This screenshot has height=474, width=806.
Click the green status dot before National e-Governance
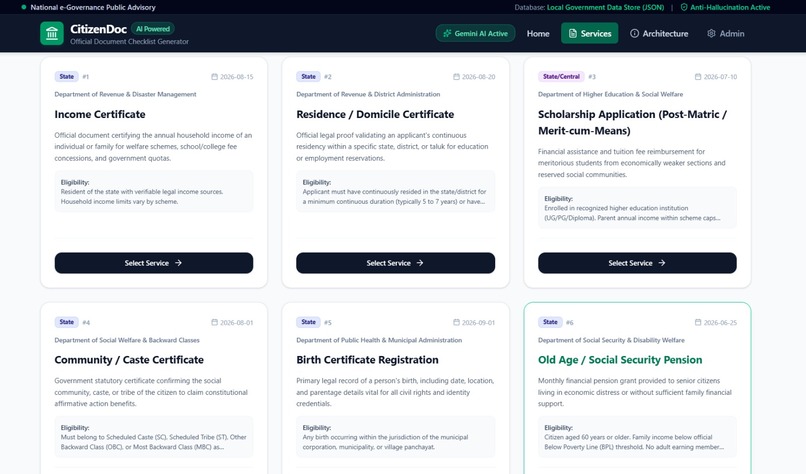coord(24,7)
